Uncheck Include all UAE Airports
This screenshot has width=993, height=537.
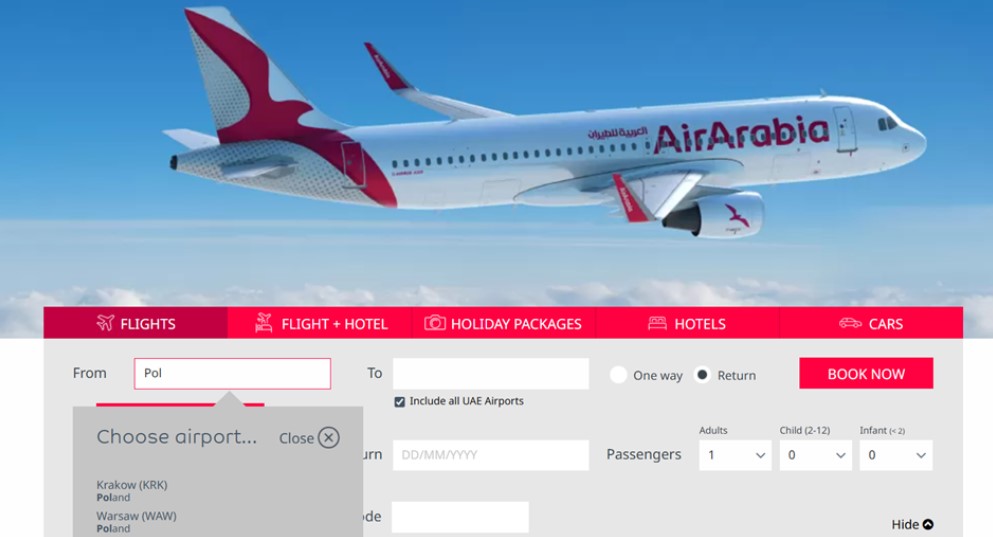click(400, 402)
